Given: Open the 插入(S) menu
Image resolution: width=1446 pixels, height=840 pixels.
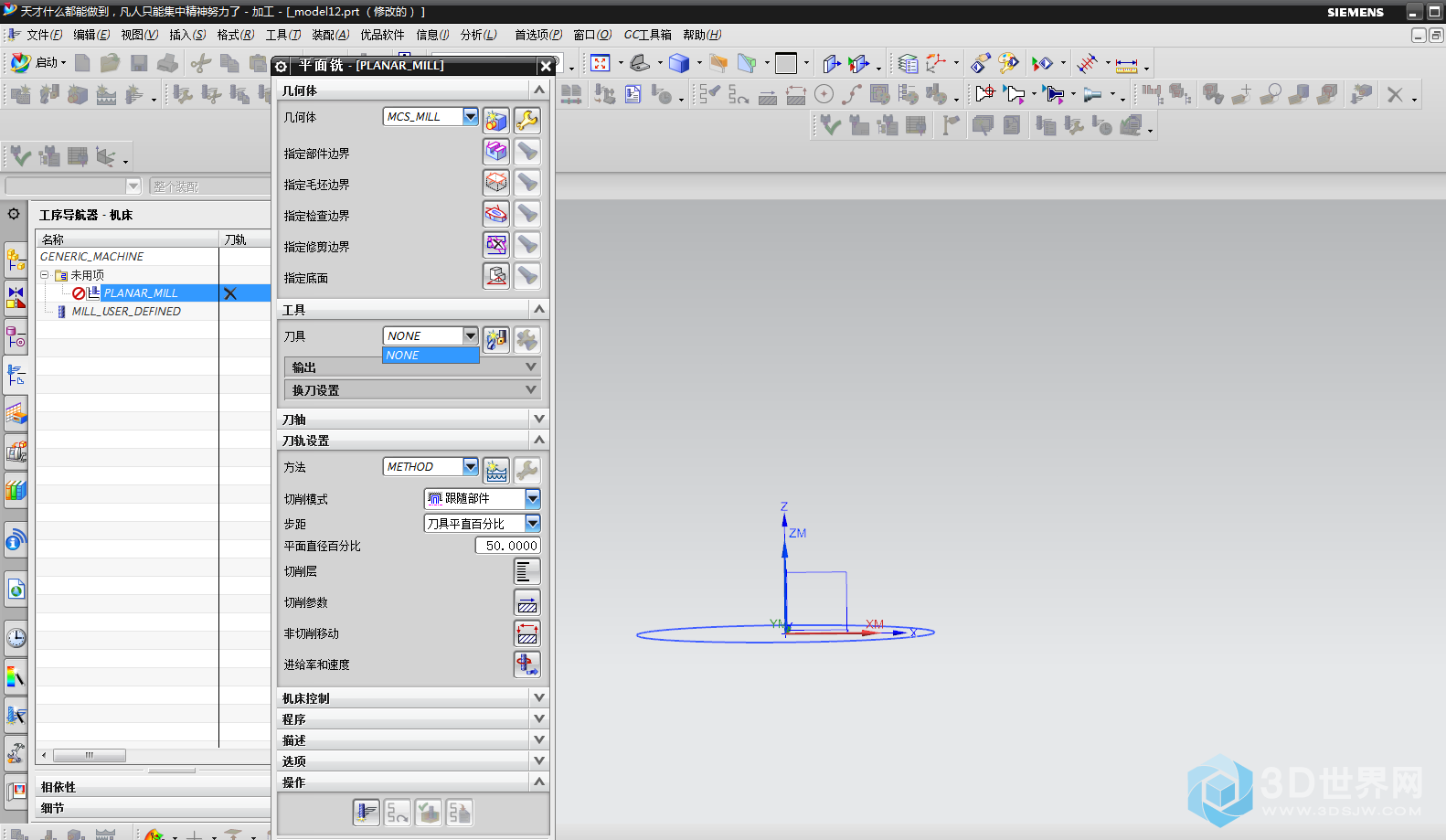Looking at the screenshot, I should click(187, 35).
